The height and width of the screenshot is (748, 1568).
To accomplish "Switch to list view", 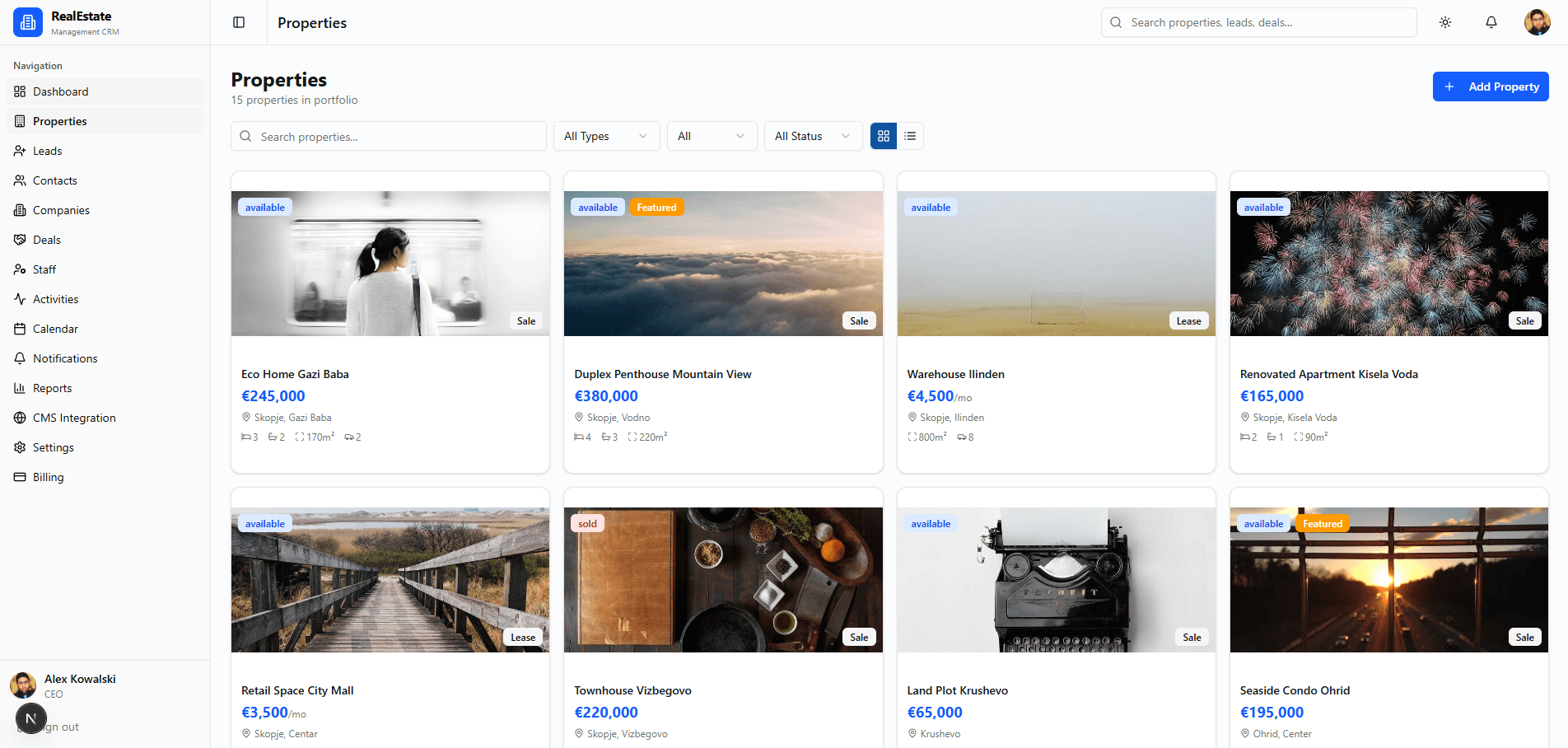I will (x=910, y=136).
